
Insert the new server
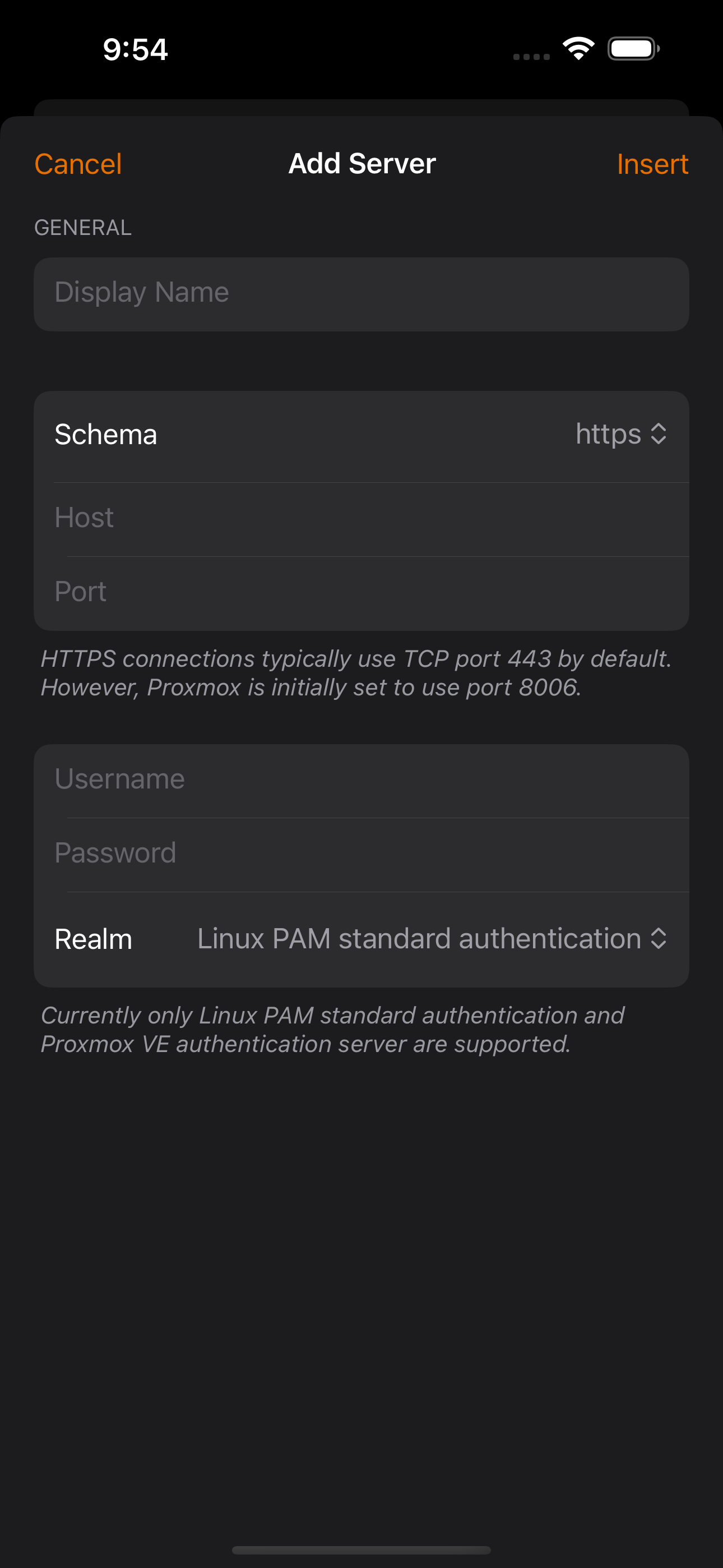click(x=652, y=164)
